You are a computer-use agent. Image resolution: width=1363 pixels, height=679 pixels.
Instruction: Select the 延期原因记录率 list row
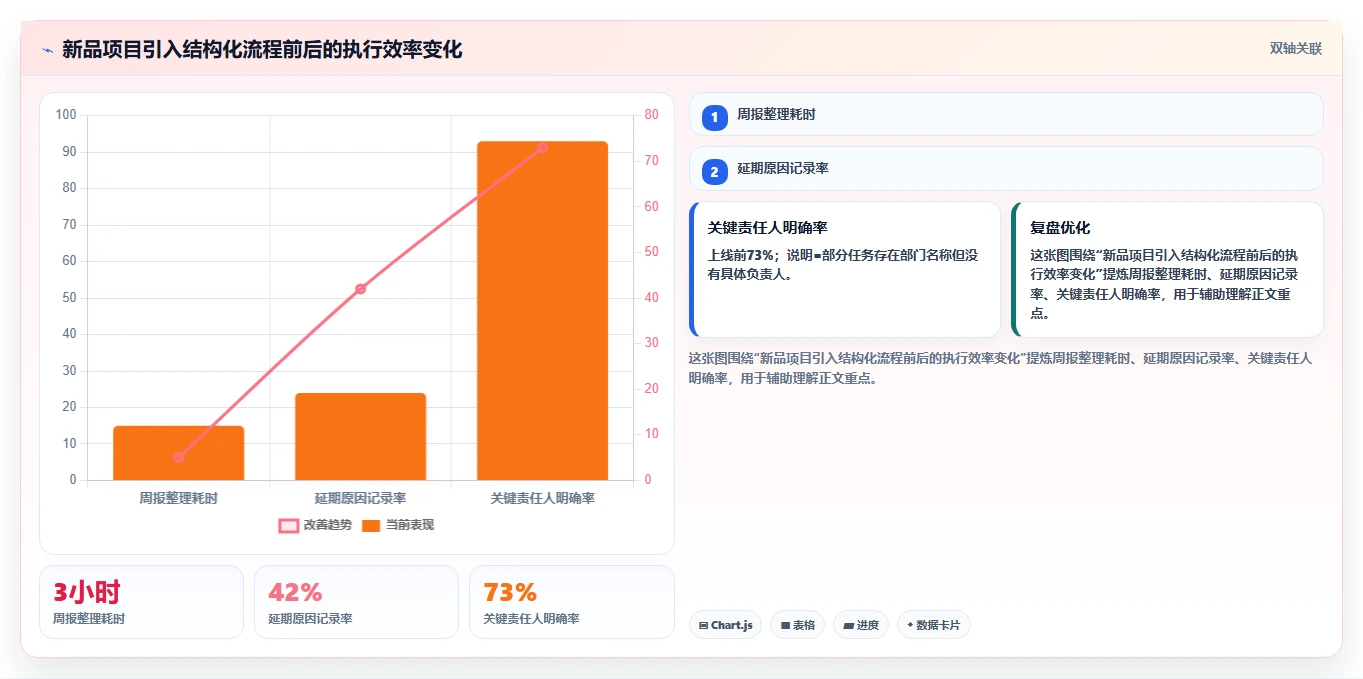pyautogui.click(x=1006, y=169)
